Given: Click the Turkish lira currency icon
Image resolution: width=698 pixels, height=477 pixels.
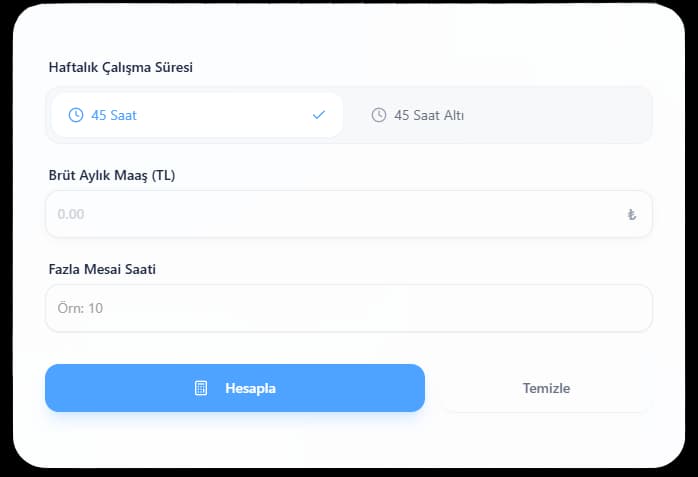Looking at the screenshot, I should click(x=632, y=214).
